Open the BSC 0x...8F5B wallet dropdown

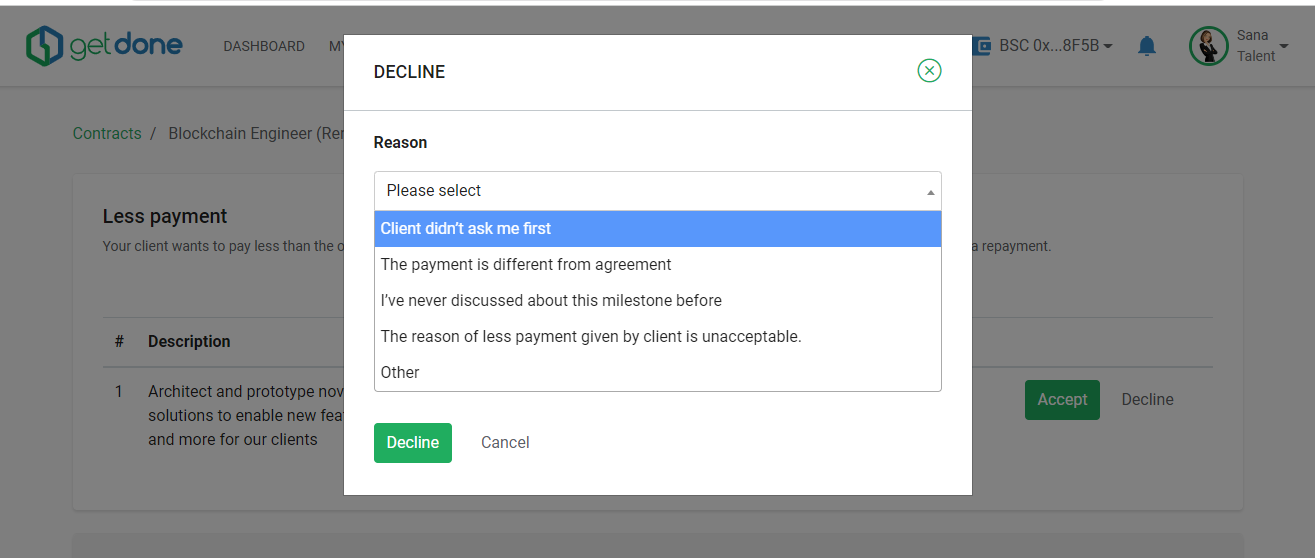point(1056,46)
